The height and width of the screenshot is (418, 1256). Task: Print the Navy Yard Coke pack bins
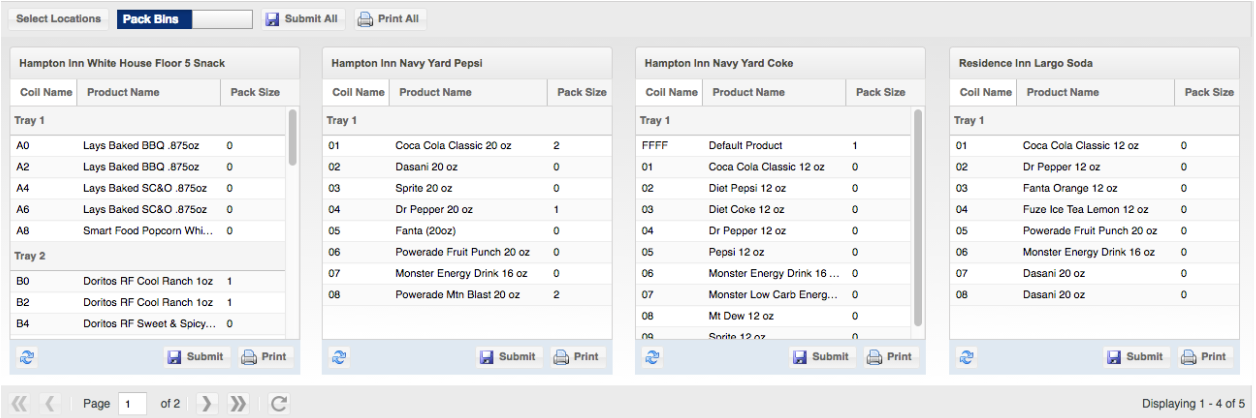tap(893, 357)
